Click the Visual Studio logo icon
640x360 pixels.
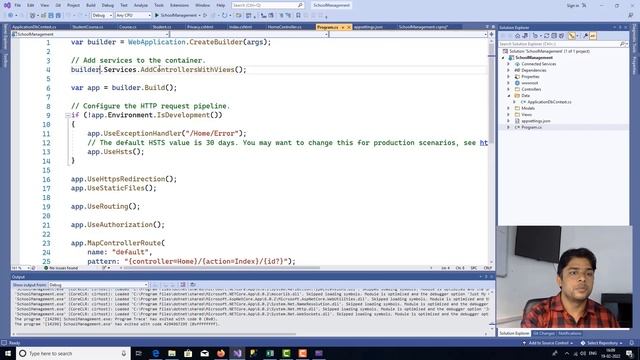click(7, 5)
